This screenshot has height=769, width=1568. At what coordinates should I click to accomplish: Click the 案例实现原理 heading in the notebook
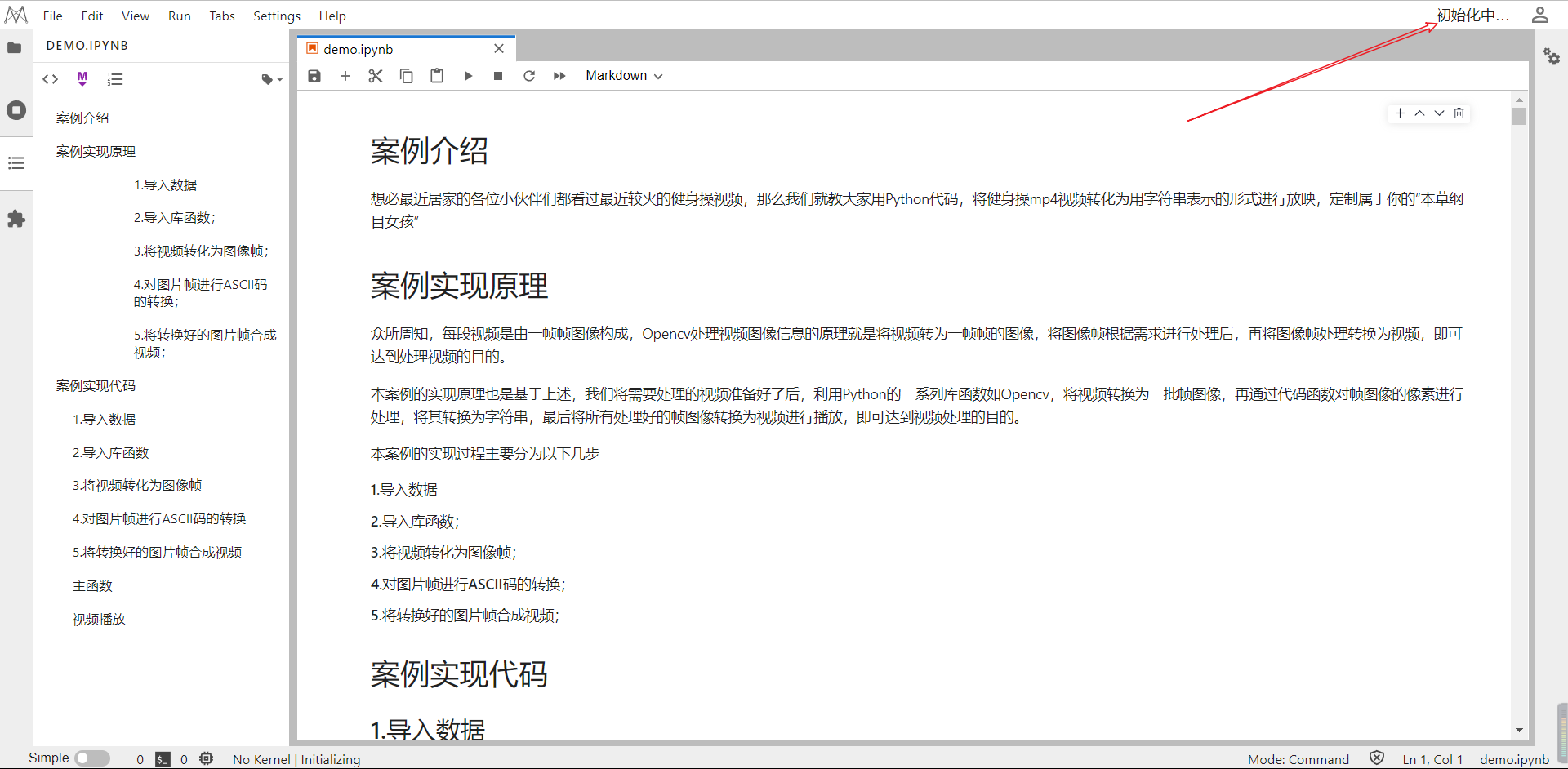pyautogui.click(x=459, y=286)
